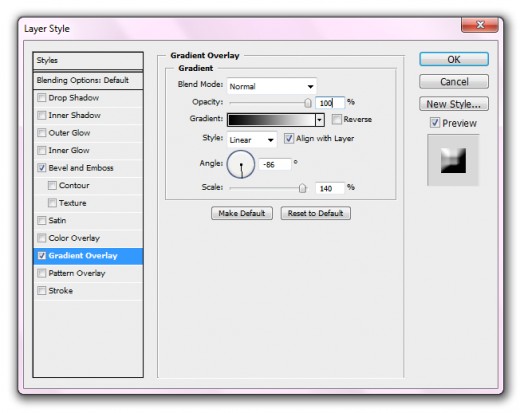Viewport: 520px width, 413px height.
Task: Enable the Pattern Overlay checkbox
Action: point(42,273)
